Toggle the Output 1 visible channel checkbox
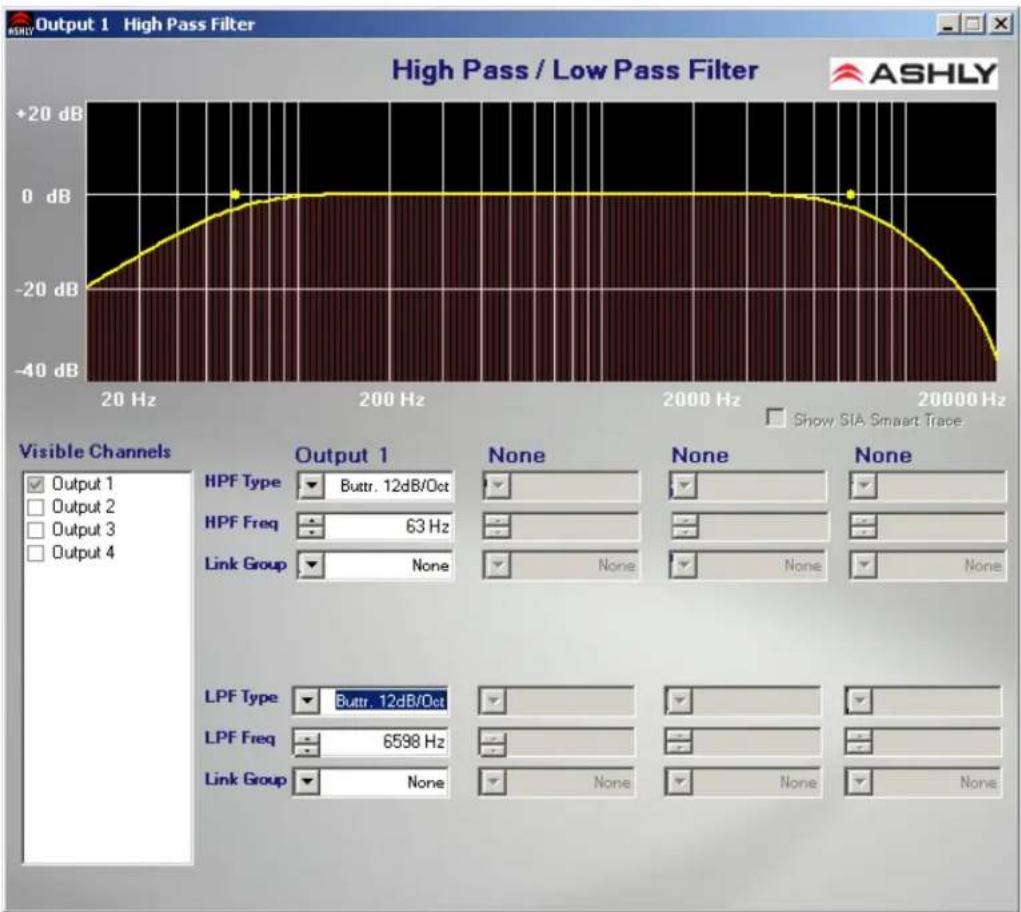The height and width of the screenshot is (912, 1021). [36, 484]
